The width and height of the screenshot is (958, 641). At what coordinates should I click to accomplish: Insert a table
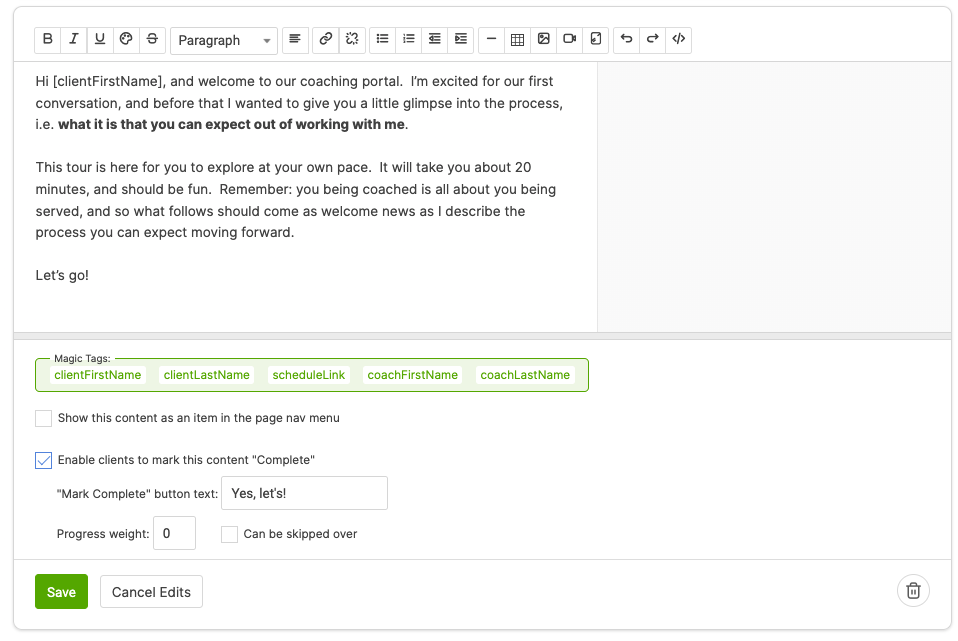[x=517, y=39]
